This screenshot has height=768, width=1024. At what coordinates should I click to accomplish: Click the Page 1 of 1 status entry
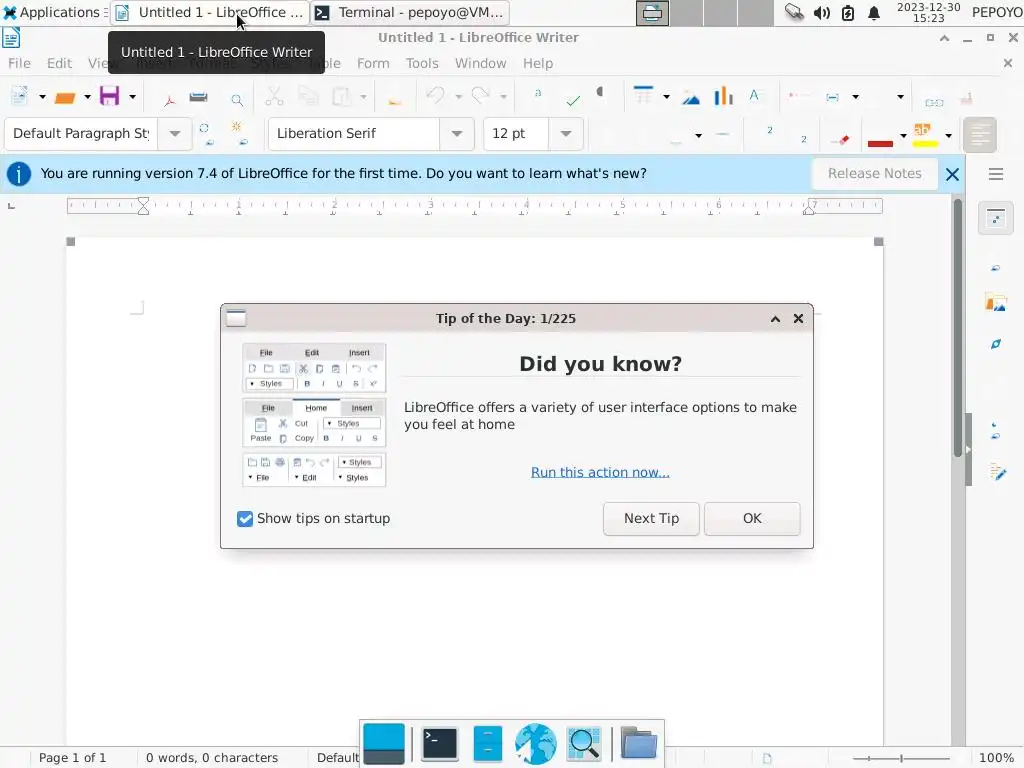pyautogui.click(x=72, y=758)
